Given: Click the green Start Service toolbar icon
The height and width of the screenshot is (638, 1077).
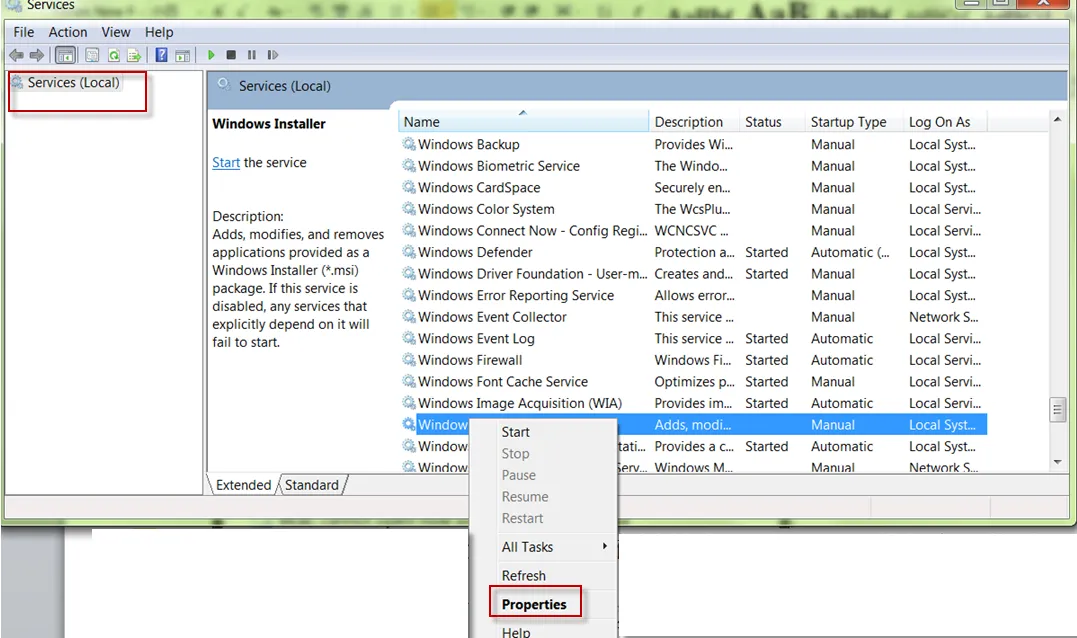Looking at the screenshot, I should pyautogui.click(x=212, y=55).
